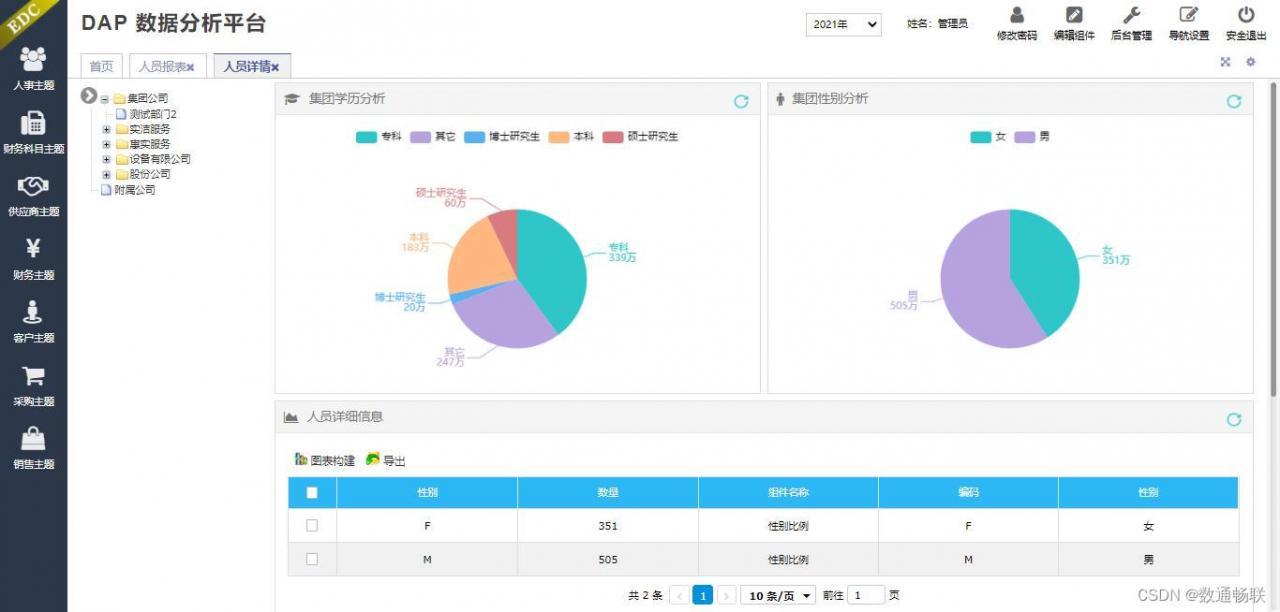The height and width of the screenshot is (612, 1280).
Task: Go to previous page arrow in pagination
Action: 679,595
